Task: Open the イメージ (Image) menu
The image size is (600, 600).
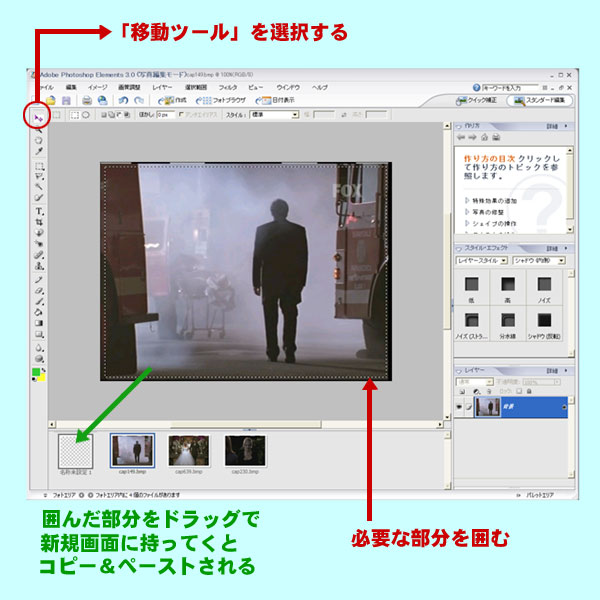Action: [98, 87]
